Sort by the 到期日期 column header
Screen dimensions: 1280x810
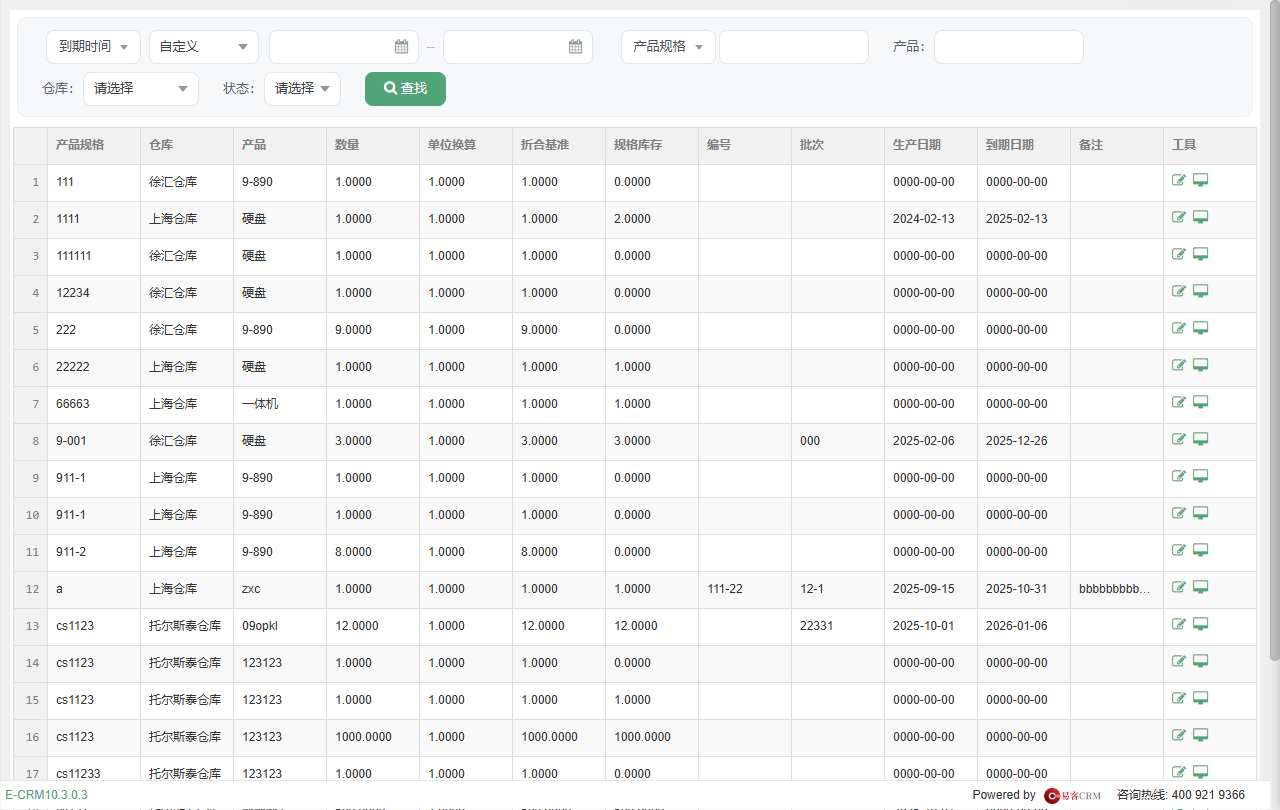point(1010,145)
